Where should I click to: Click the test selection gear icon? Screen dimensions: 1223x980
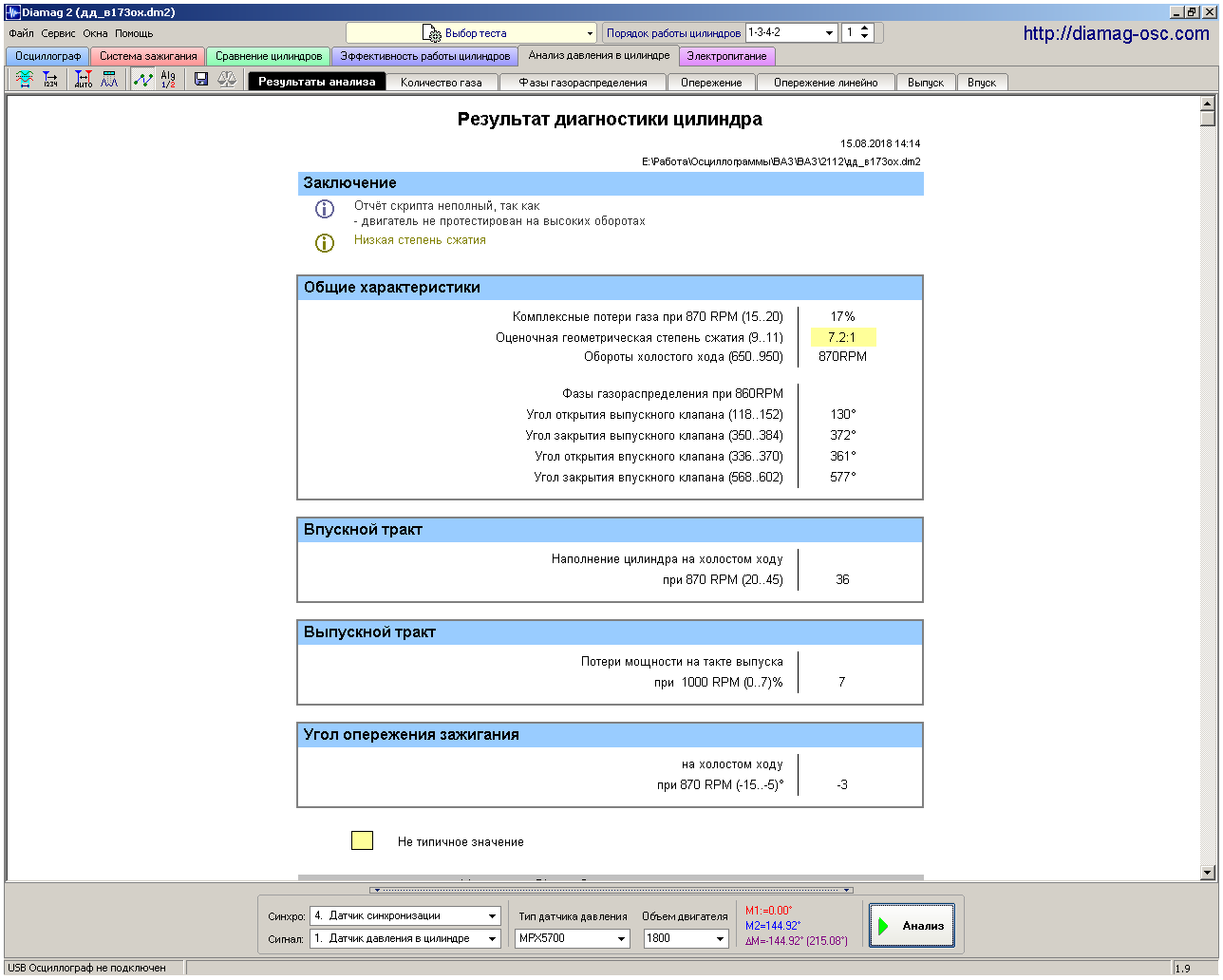point(431,33)
